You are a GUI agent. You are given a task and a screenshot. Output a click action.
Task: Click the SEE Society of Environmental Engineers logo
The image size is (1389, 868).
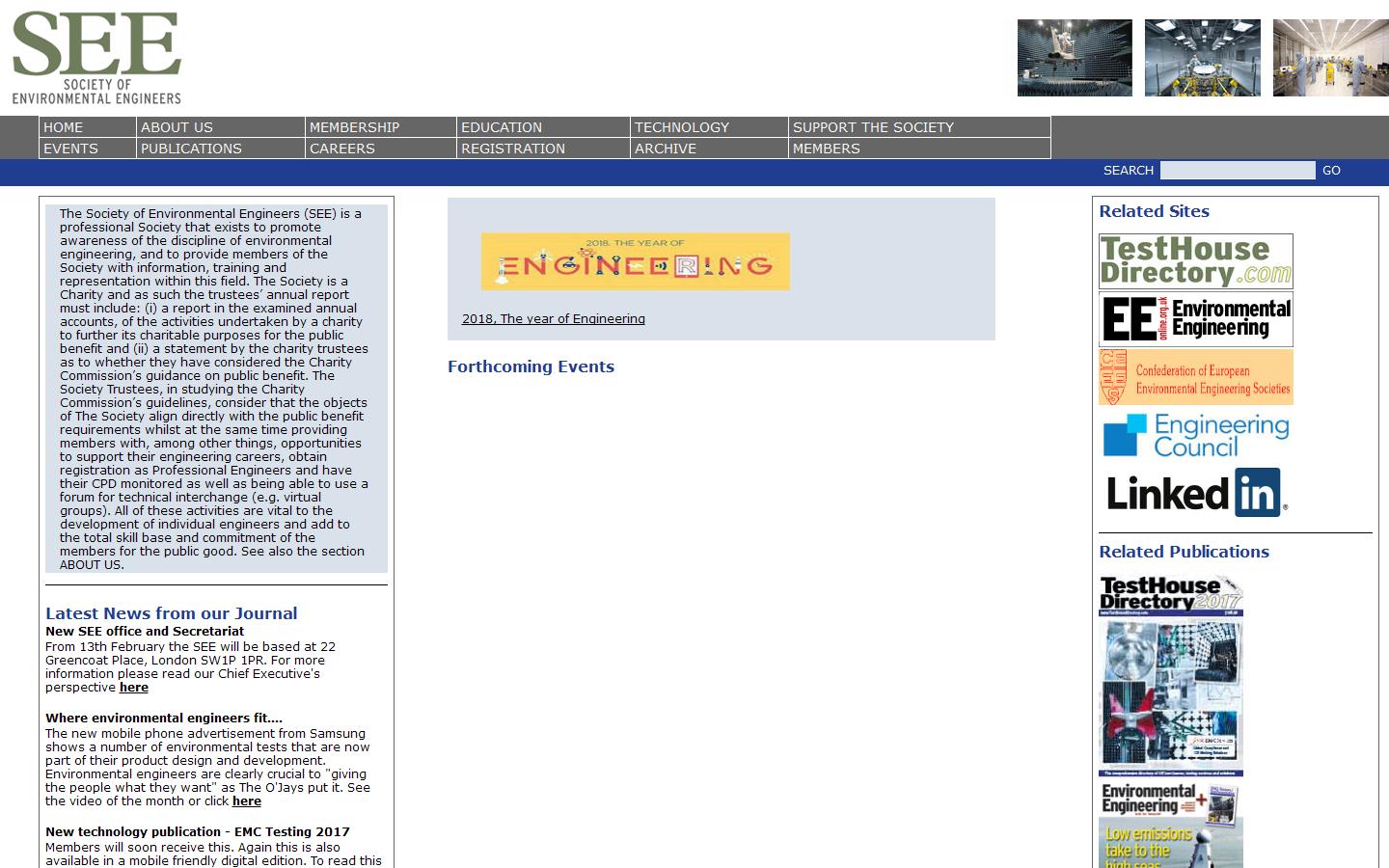point(96,57)
